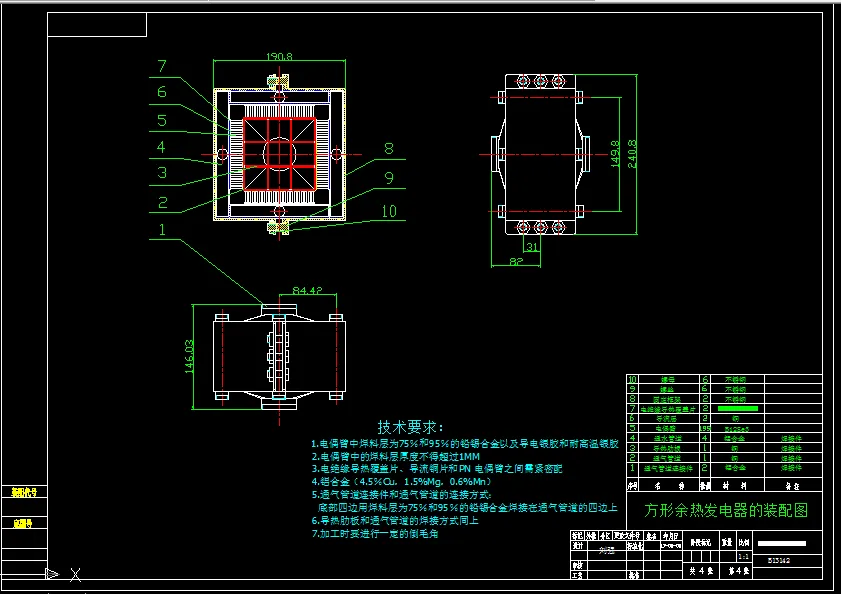The width and height of the screenshot is (841, 594).
Task: Click callout number 1 above the front view
Action: (163, 230)
